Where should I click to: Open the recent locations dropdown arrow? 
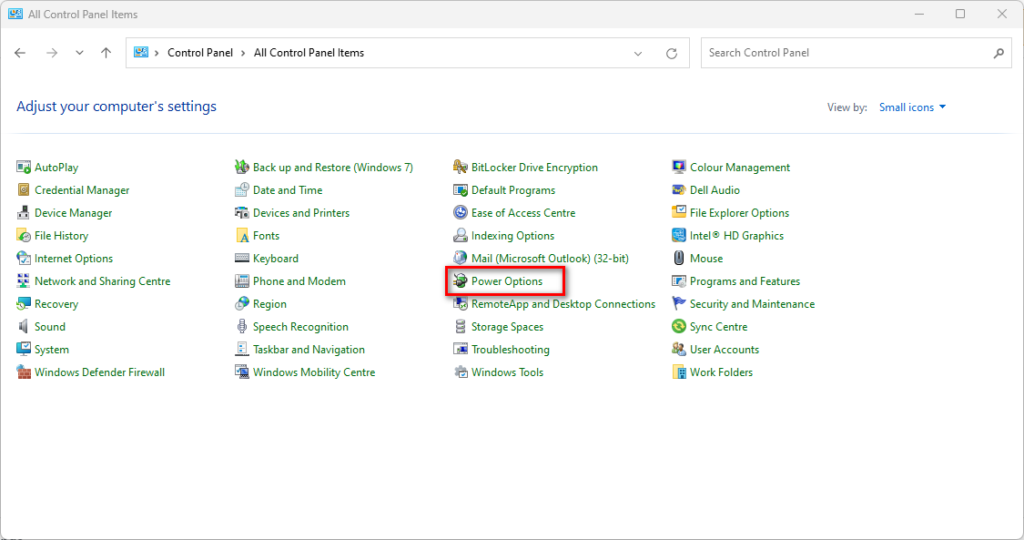[79, 53]
